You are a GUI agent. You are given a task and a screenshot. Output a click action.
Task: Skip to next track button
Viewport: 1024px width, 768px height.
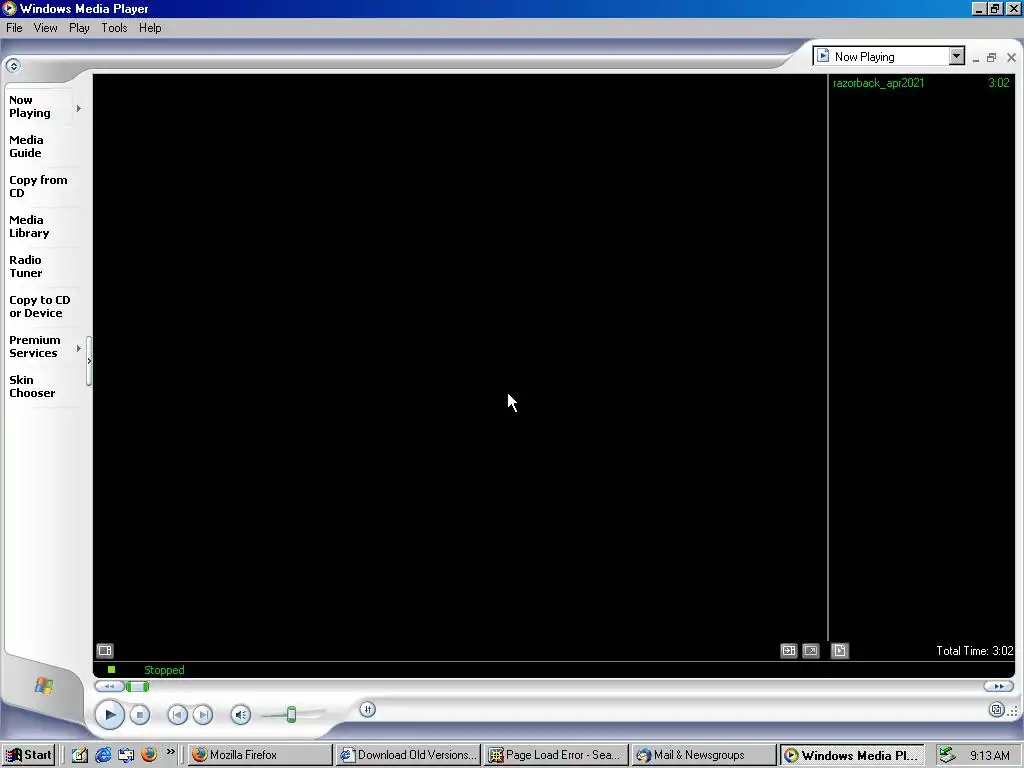pos(203,715)
